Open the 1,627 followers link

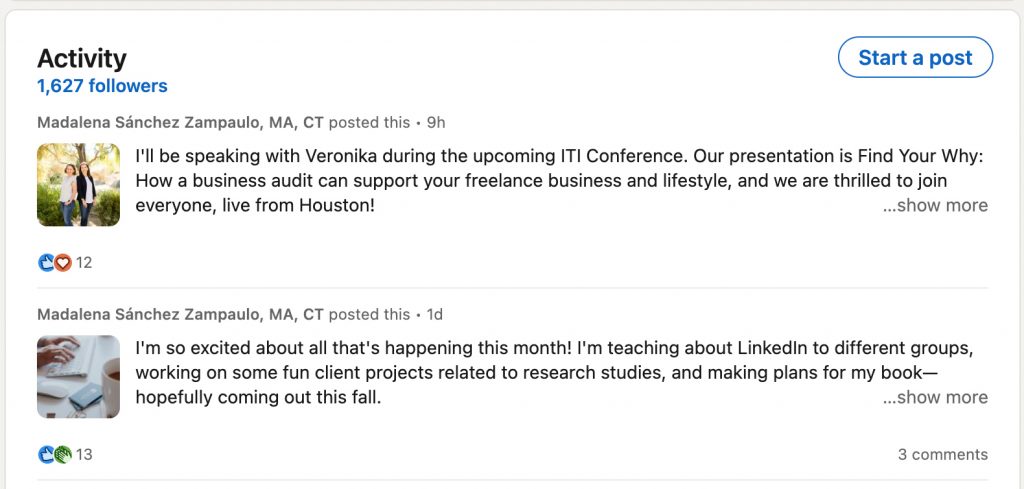102,86
